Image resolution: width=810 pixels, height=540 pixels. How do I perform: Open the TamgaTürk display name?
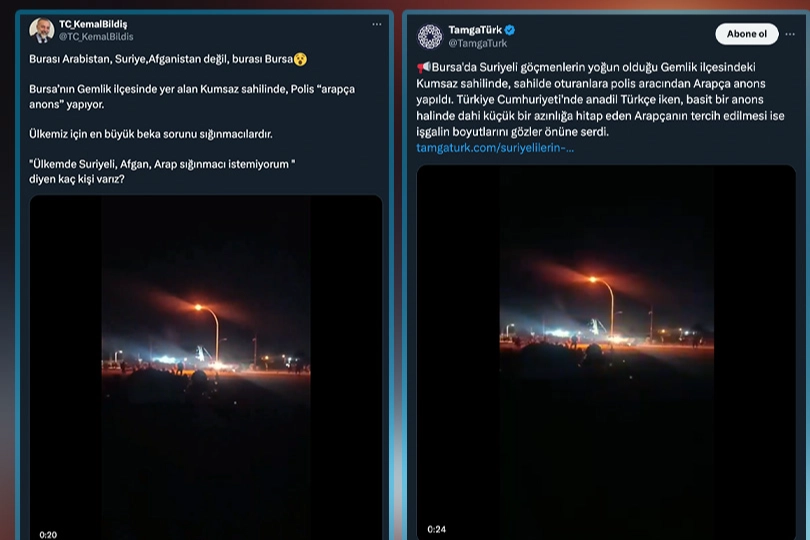click(475, 30)
